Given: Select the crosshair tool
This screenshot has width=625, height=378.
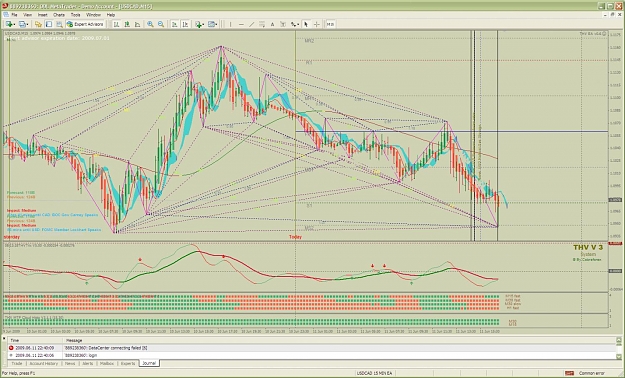Looking at the screenshot, I should point(316,24).
